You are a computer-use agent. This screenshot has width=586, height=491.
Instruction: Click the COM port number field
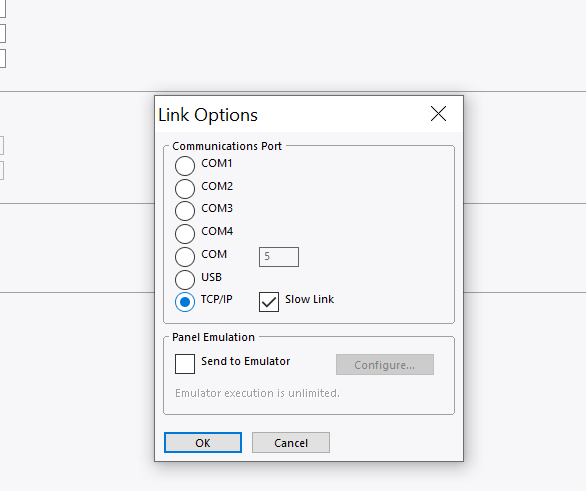[279, 257]
